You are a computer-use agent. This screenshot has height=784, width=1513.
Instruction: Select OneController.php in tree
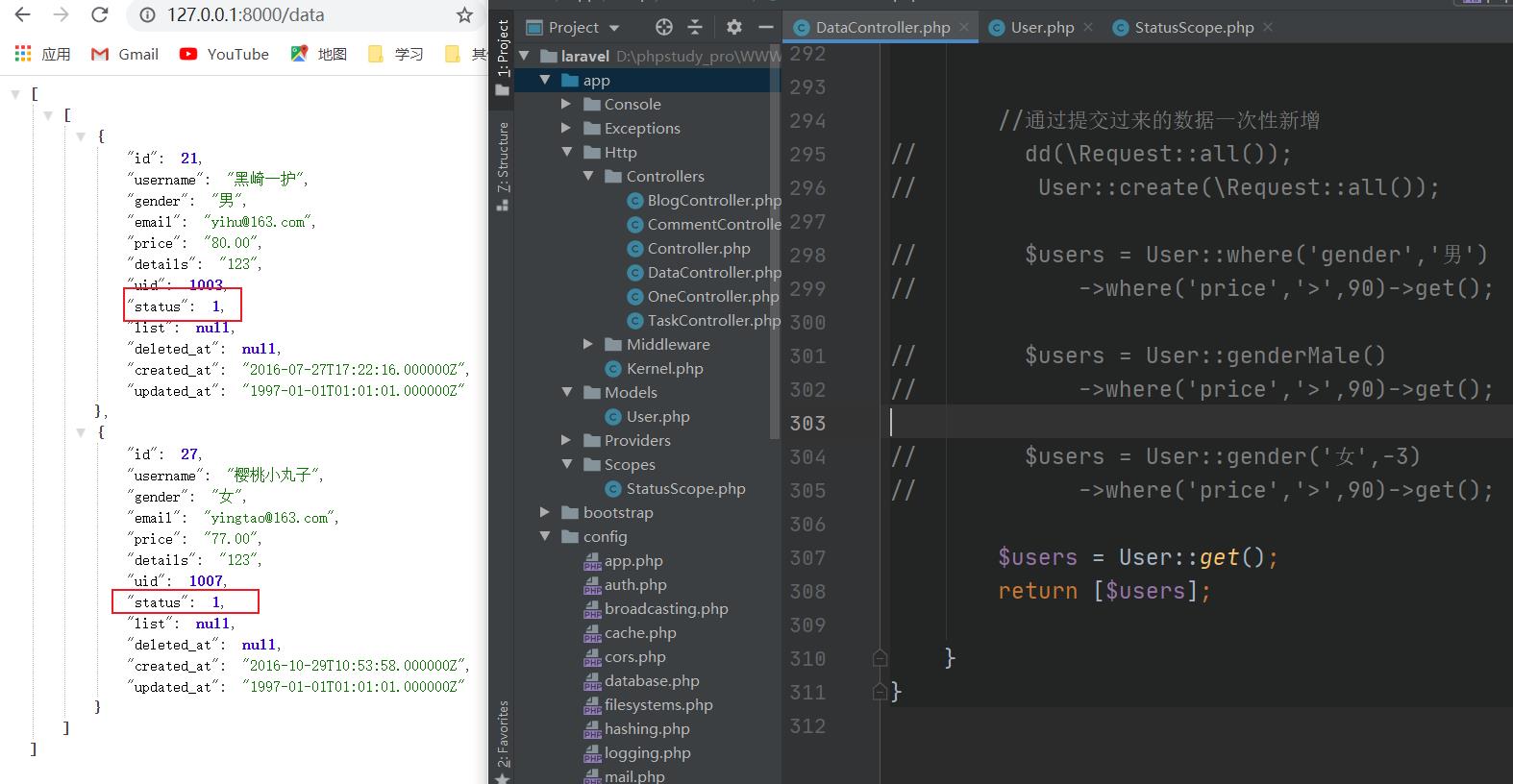[x=703, y=296]
